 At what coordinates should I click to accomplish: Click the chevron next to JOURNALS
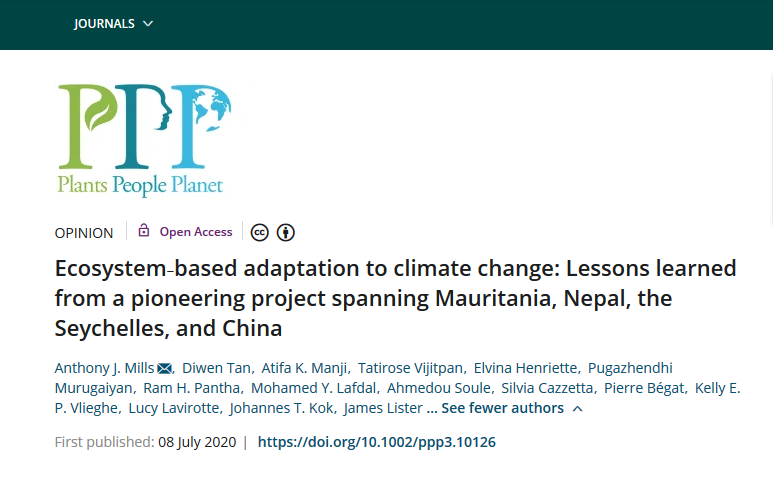tap(148, 24)
